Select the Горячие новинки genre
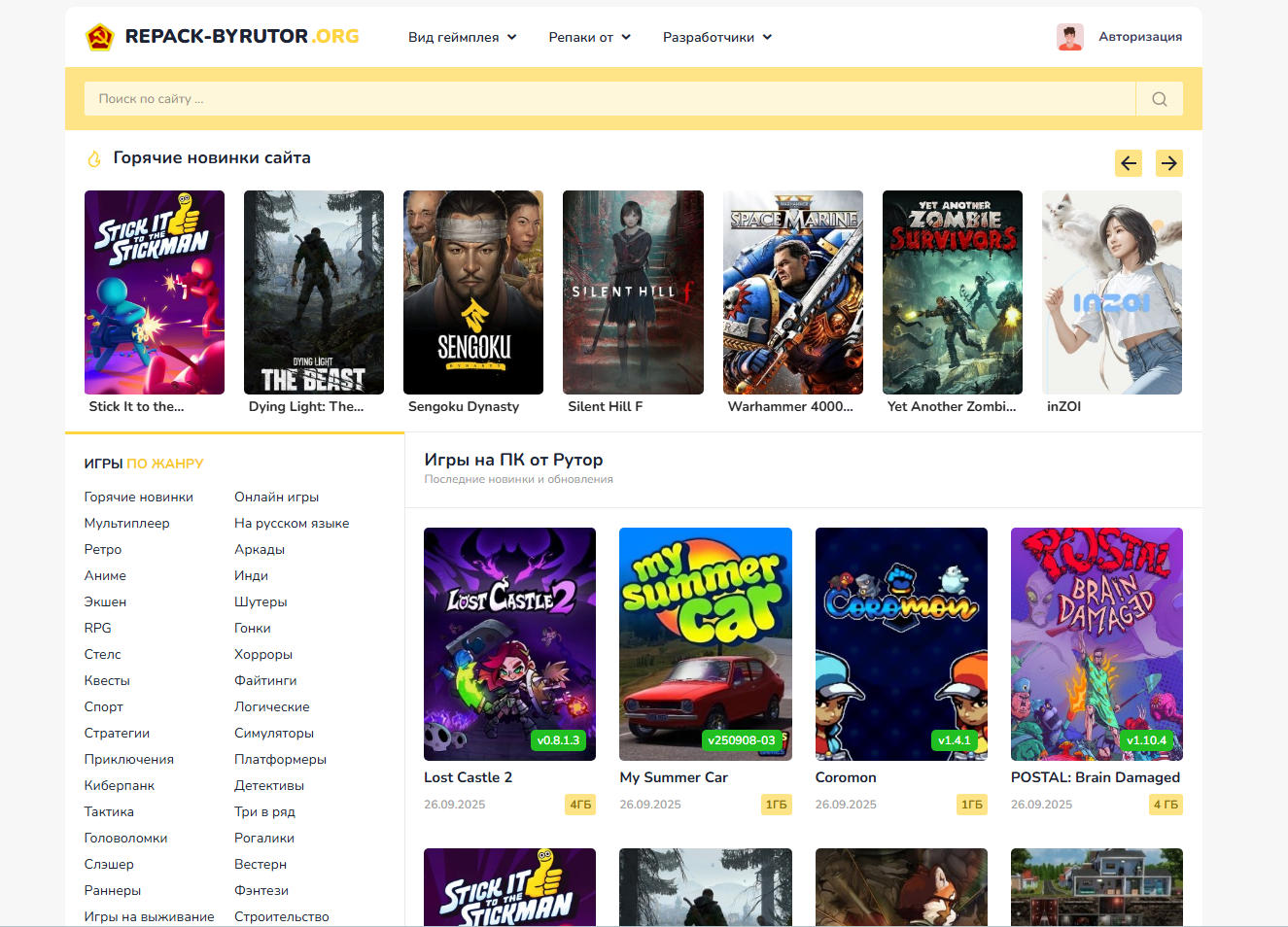Image resolution: width=1288 pixels, height=927 pixels. tap(139, 497)
